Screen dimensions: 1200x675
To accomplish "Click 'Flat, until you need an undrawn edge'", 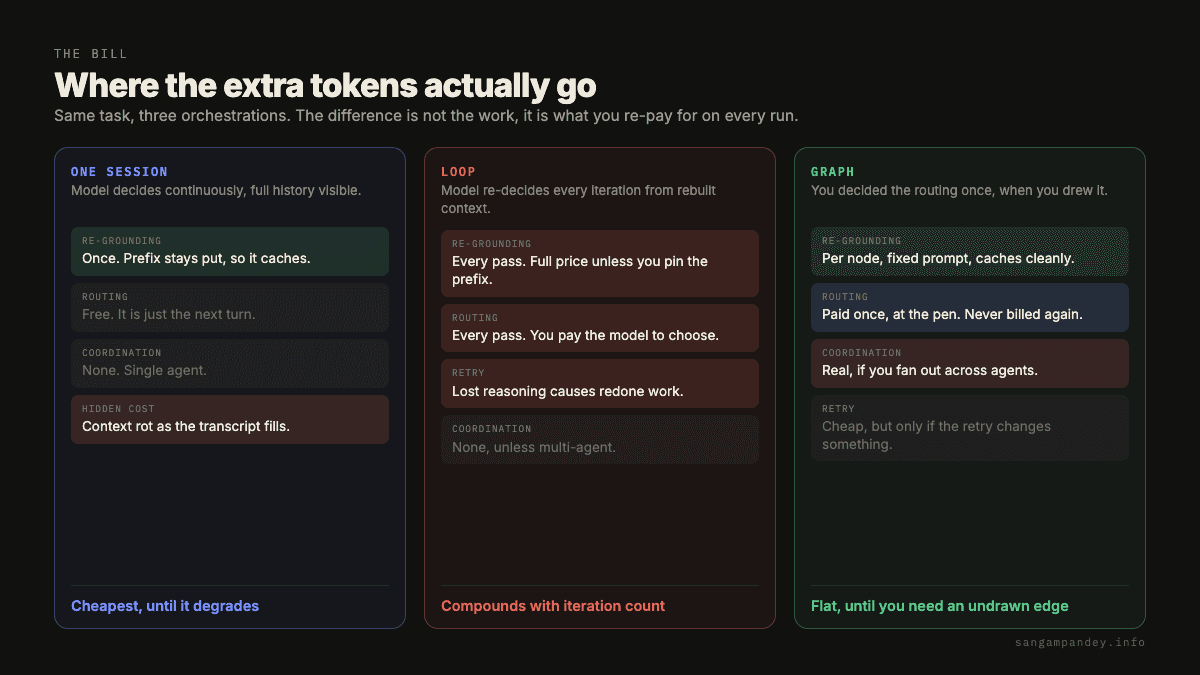I will (940, 606).
